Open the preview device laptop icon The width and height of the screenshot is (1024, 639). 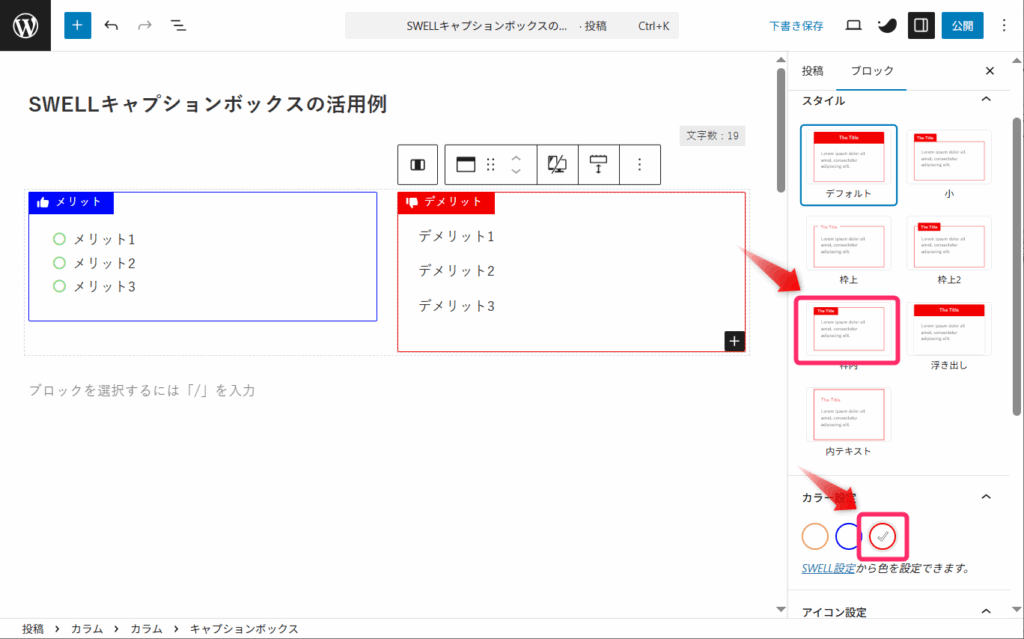pyautogui.click(x=853, y=25)
